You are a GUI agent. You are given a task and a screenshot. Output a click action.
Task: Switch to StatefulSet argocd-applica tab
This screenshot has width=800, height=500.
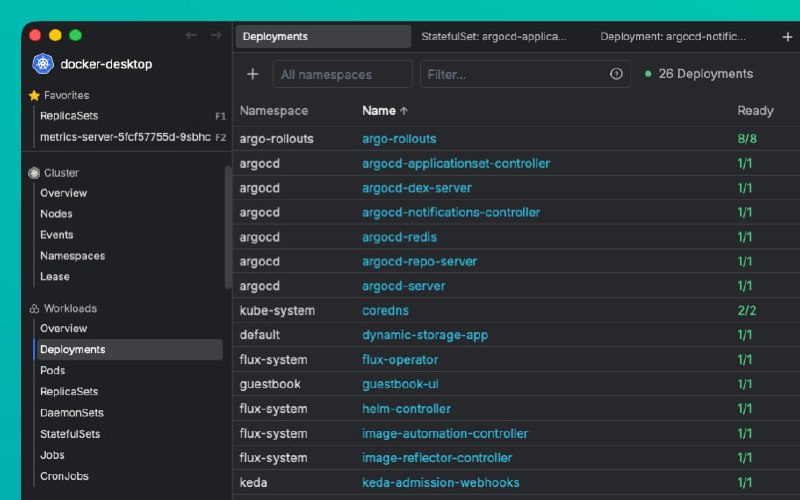pyautogui.click(x=493, y=37)
